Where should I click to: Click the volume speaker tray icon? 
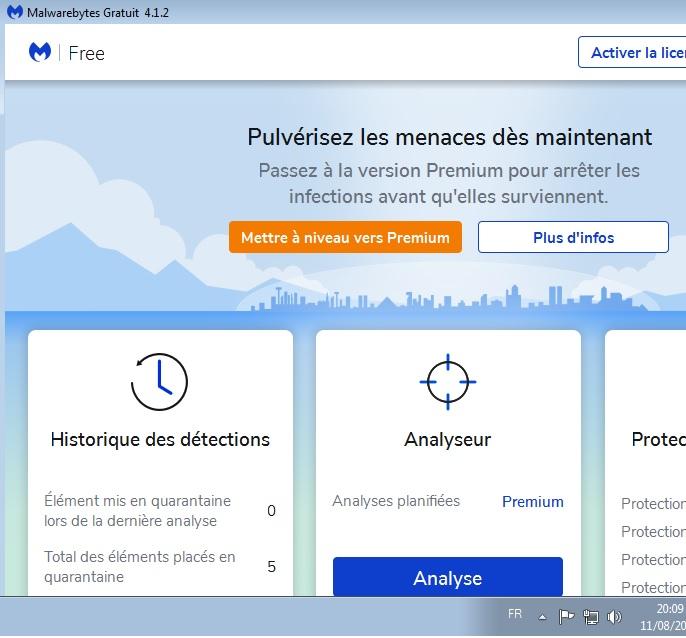(x=614, y=617)
